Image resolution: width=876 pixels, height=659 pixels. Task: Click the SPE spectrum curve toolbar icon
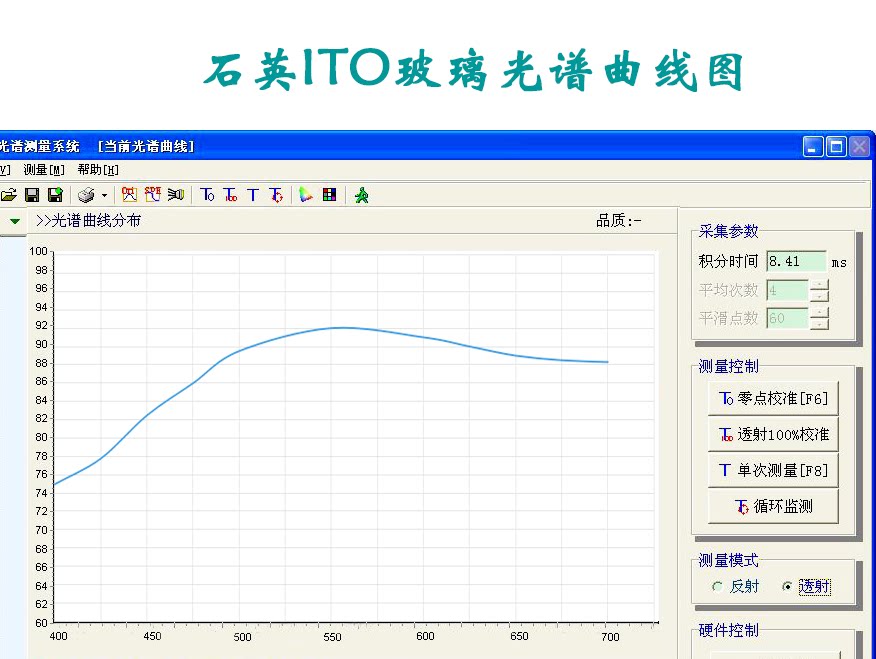point(152,194)
